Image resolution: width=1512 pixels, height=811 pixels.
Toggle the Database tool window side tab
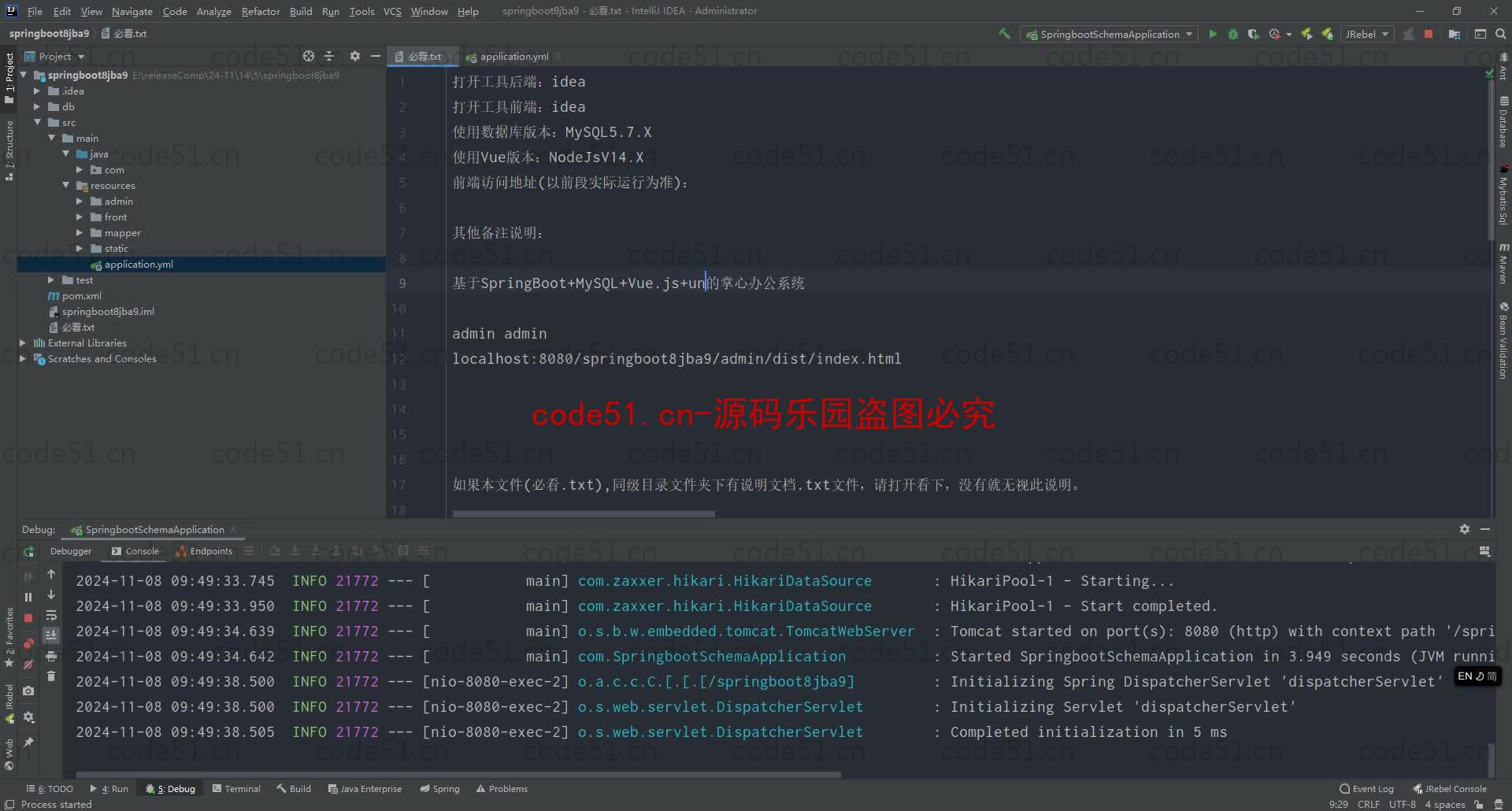pyautogui.click(x=1503, y=122)
